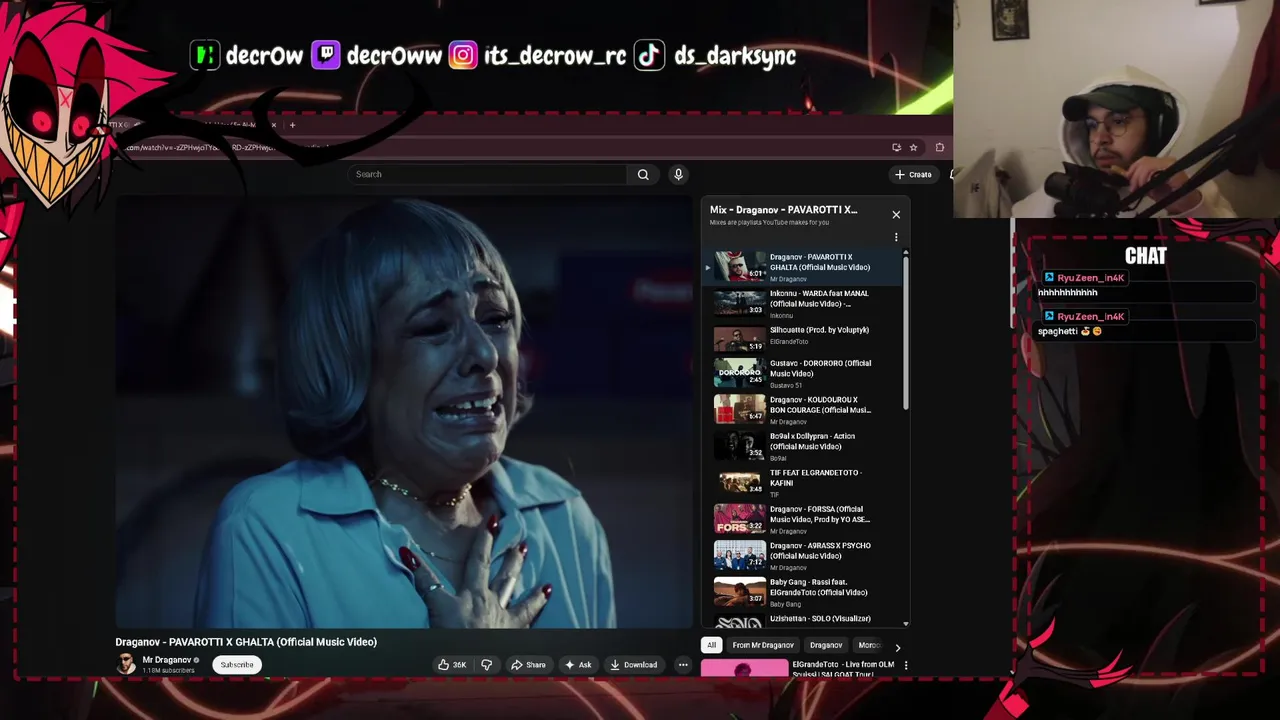Like the video with 36K thumbs up
1280x720 pixels.
pos(452,664)
